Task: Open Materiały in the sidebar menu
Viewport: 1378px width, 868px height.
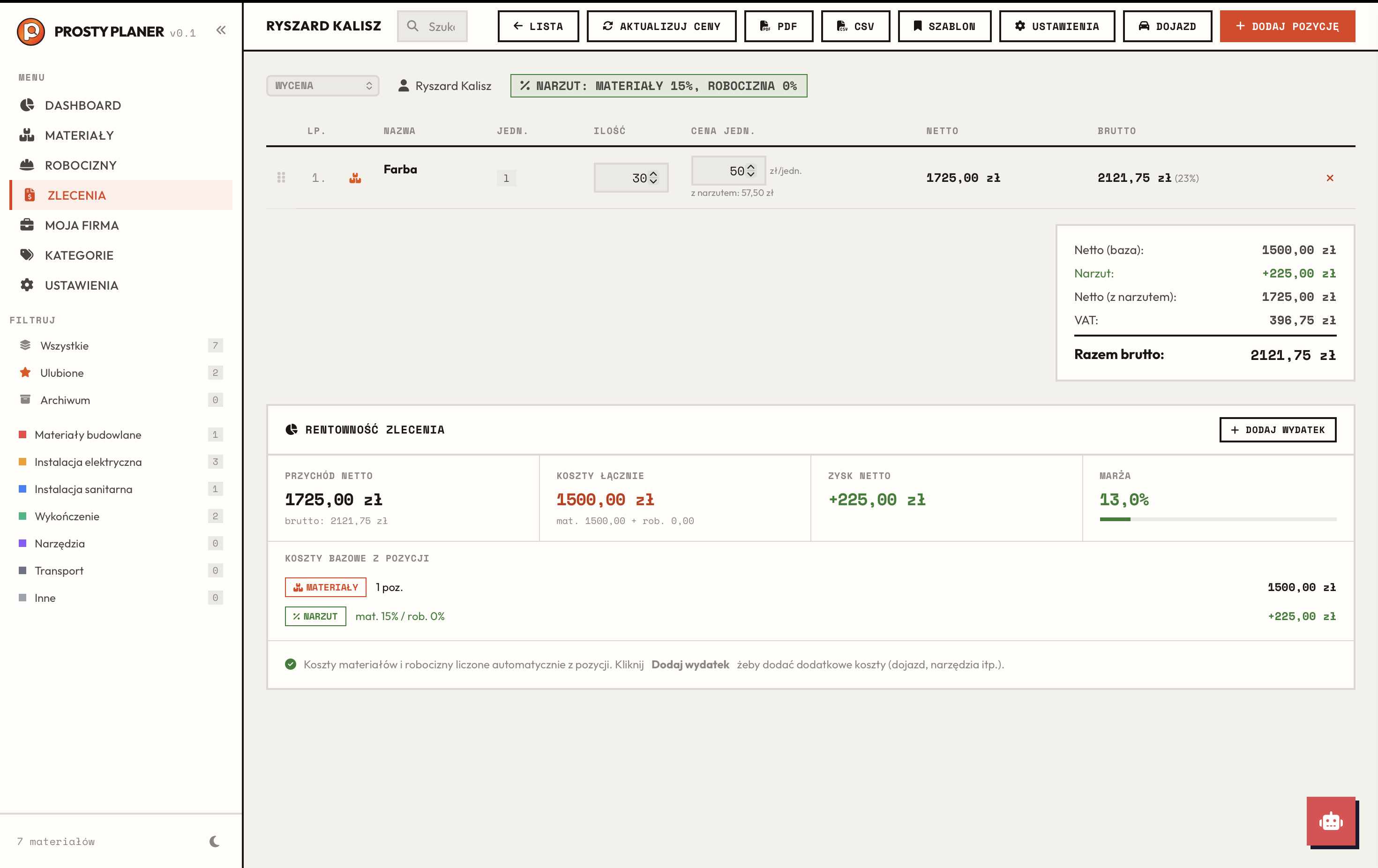Action: pos(79,135)
